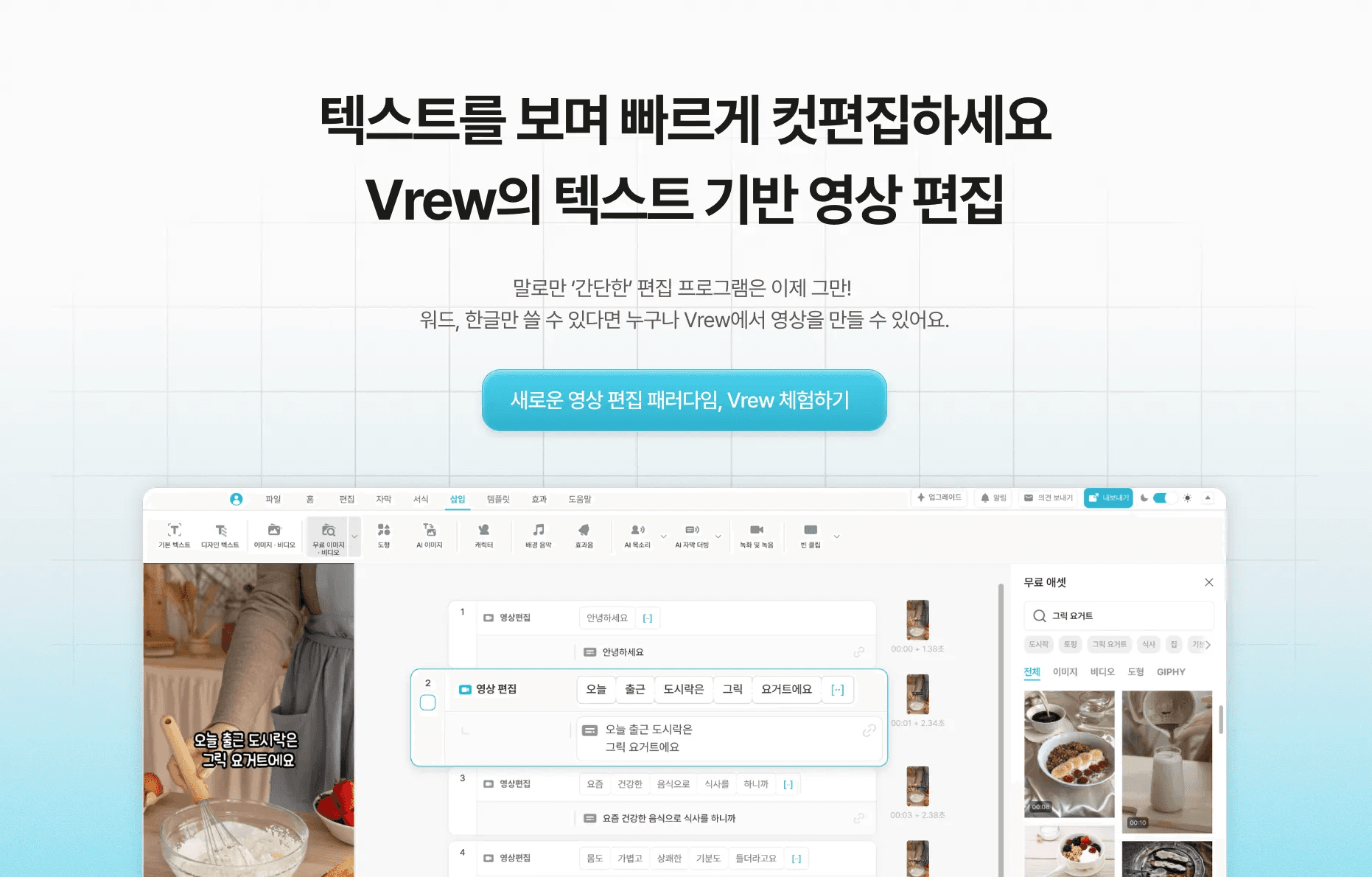The image size is (1372, 877).
Task: Switch to the 삽입 tab
Action: pos(458,499)
